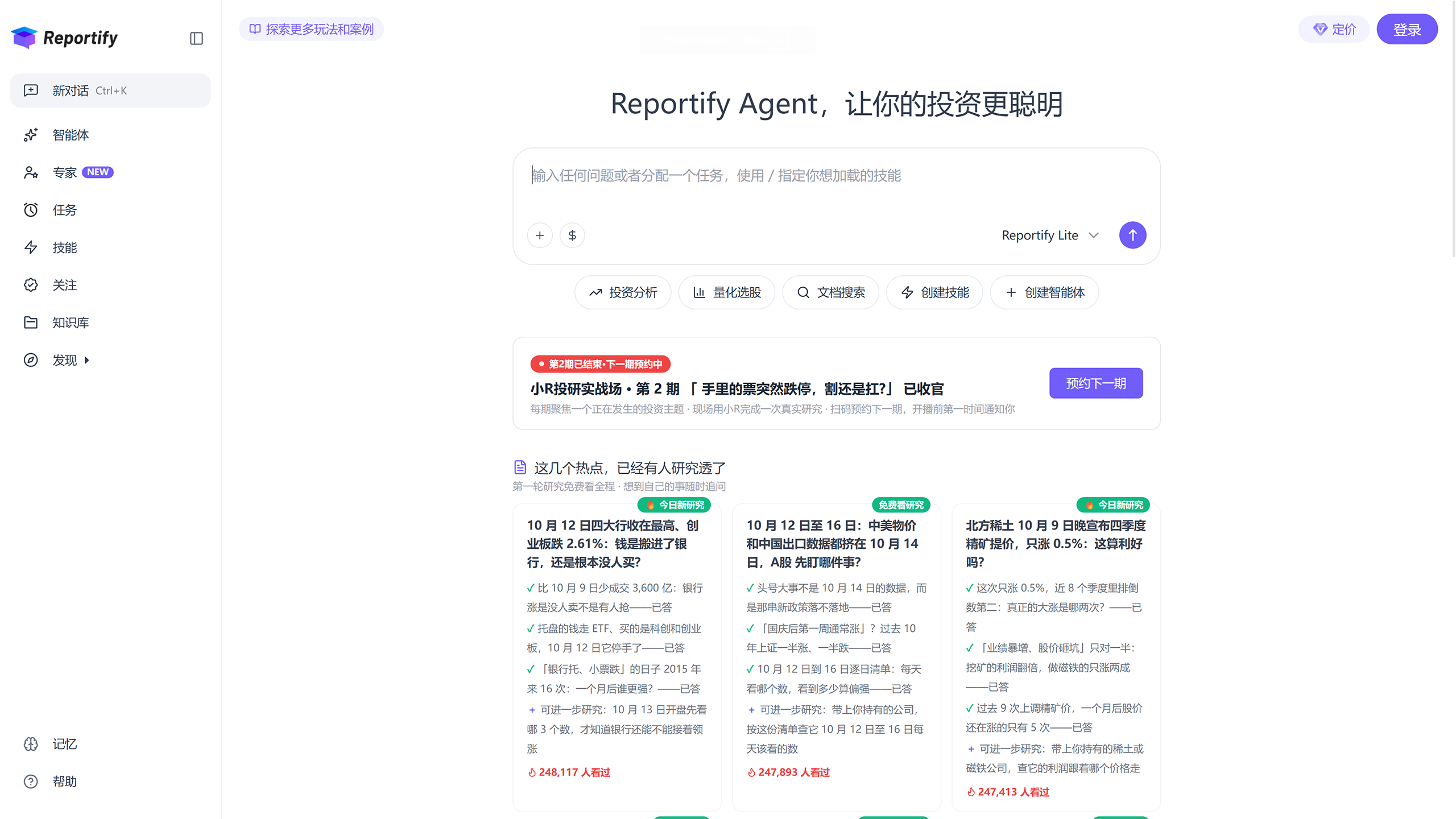Open the 定价 pricing page
1456x819 pixels.
click(x=1334, y=29)
